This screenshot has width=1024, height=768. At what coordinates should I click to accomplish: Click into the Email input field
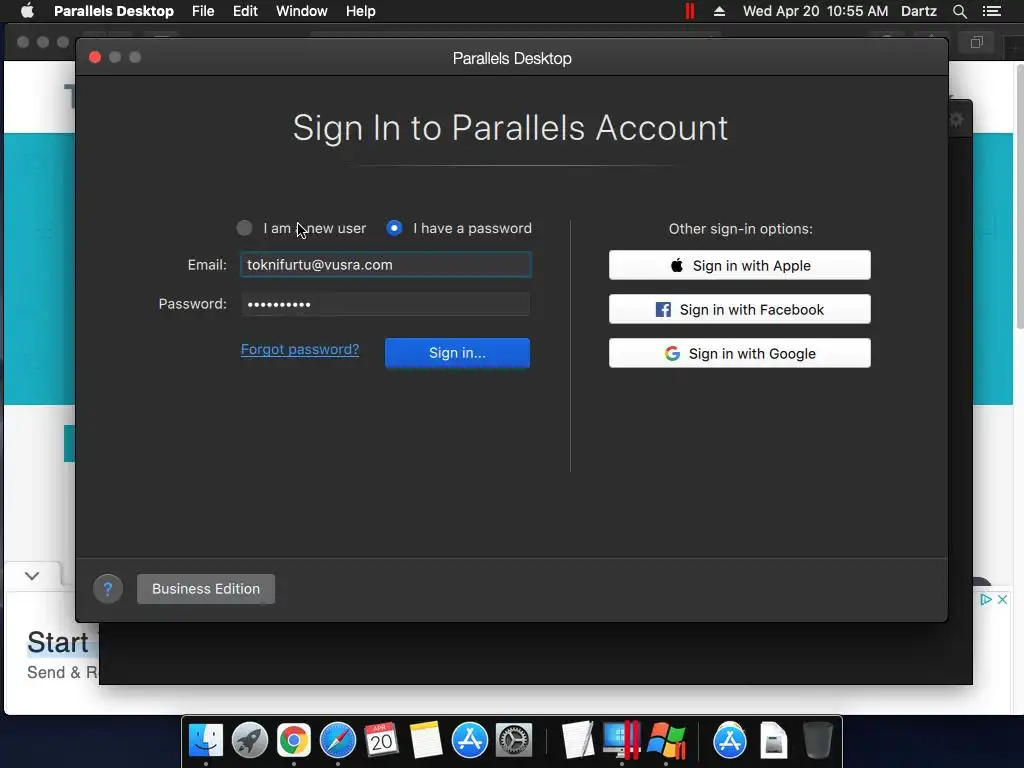click(386, 264)
